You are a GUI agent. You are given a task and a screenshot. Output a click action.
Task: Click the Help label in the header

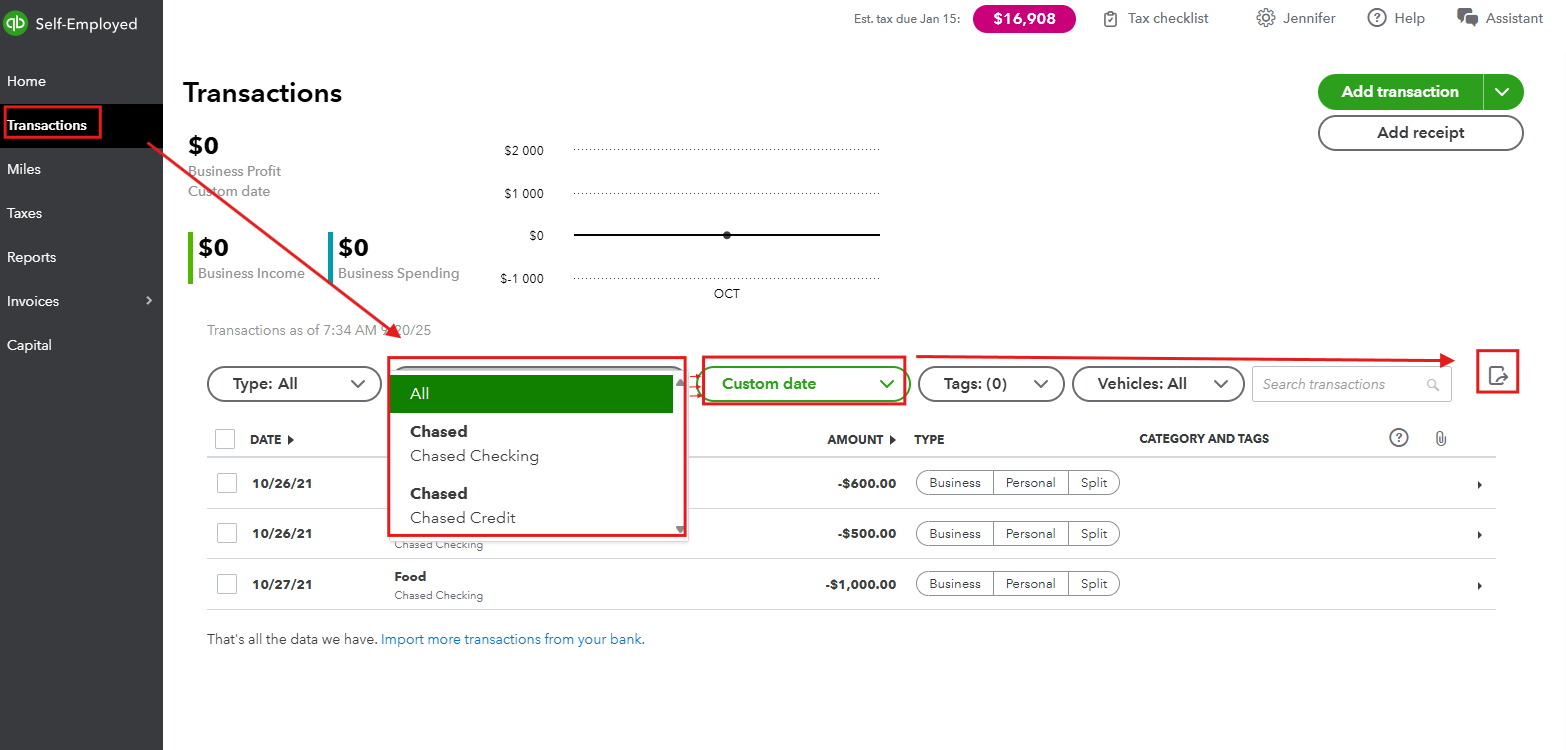[1409, 18]
